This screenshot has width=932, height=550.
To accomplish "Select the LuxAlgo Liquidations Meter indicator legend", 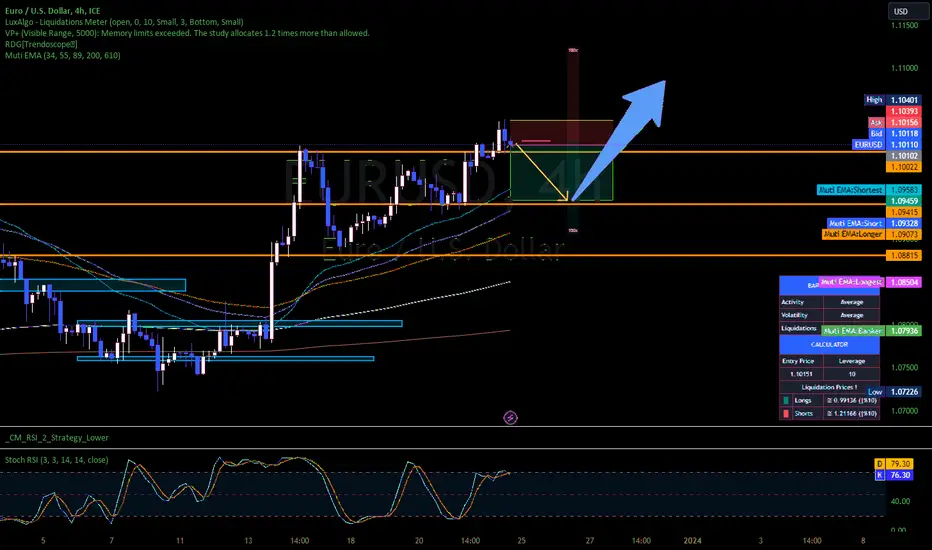I will coord(124,22).
